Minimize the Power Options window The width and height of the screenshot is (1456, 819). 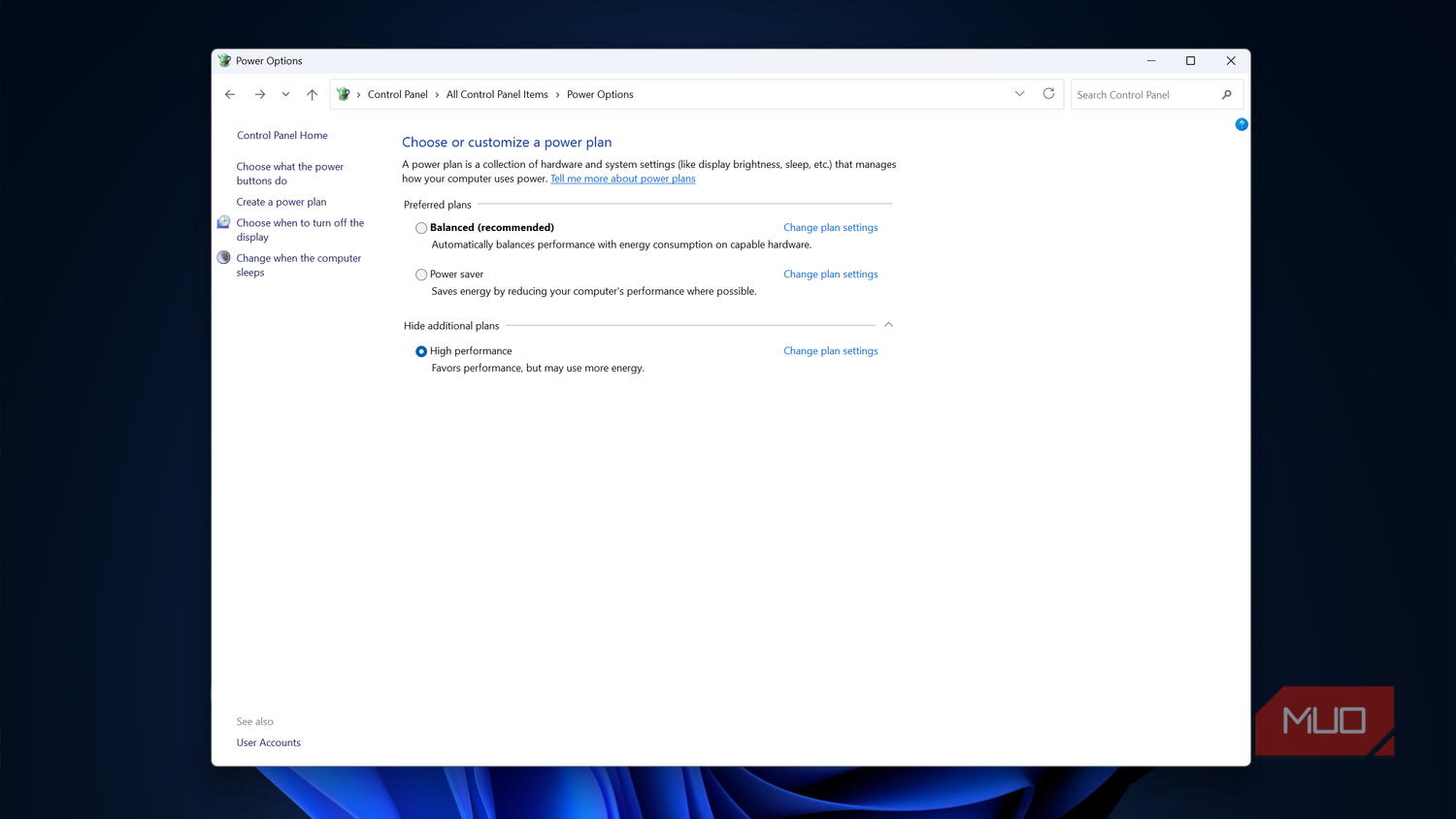tap(1151, 60)
